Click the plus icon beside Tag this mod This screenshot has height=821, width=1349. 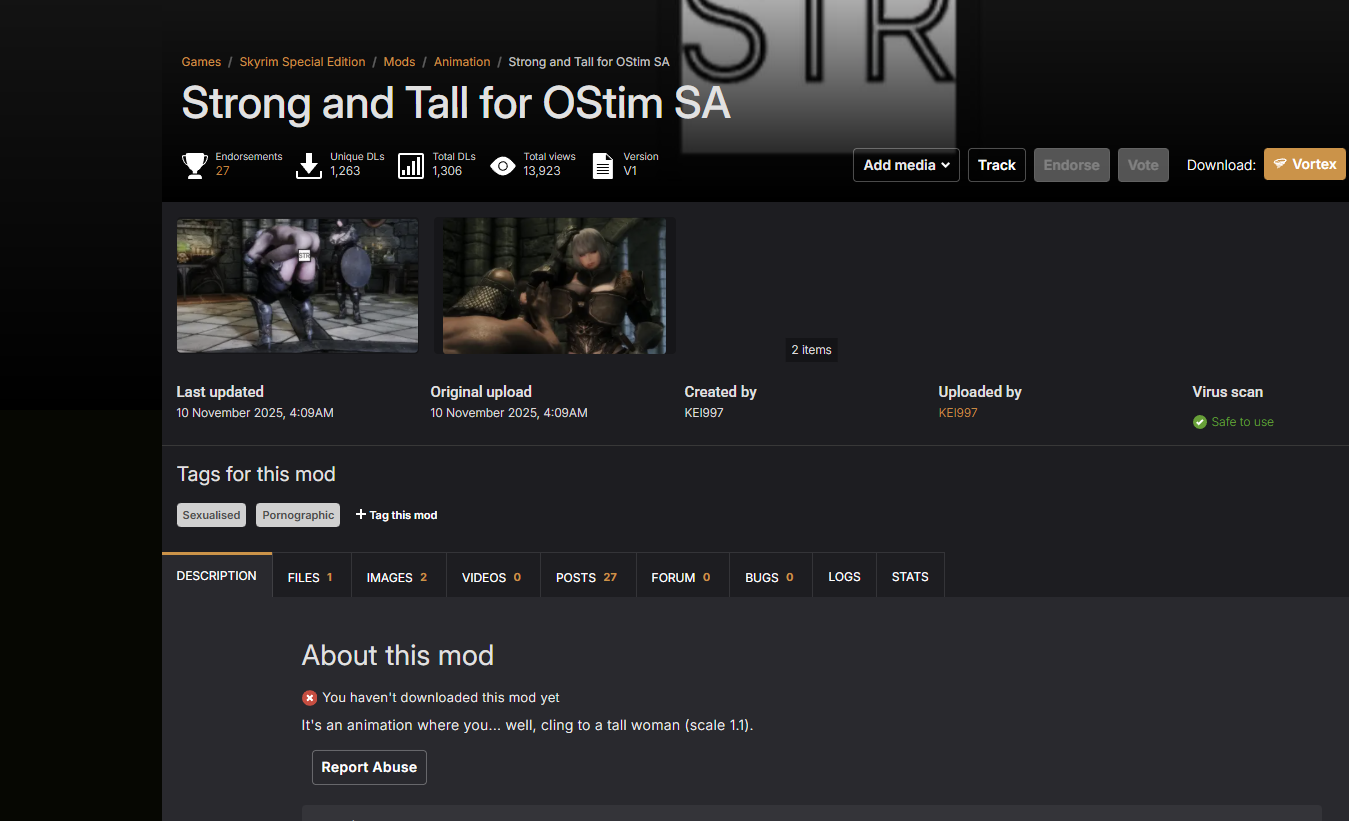[361, 515]
